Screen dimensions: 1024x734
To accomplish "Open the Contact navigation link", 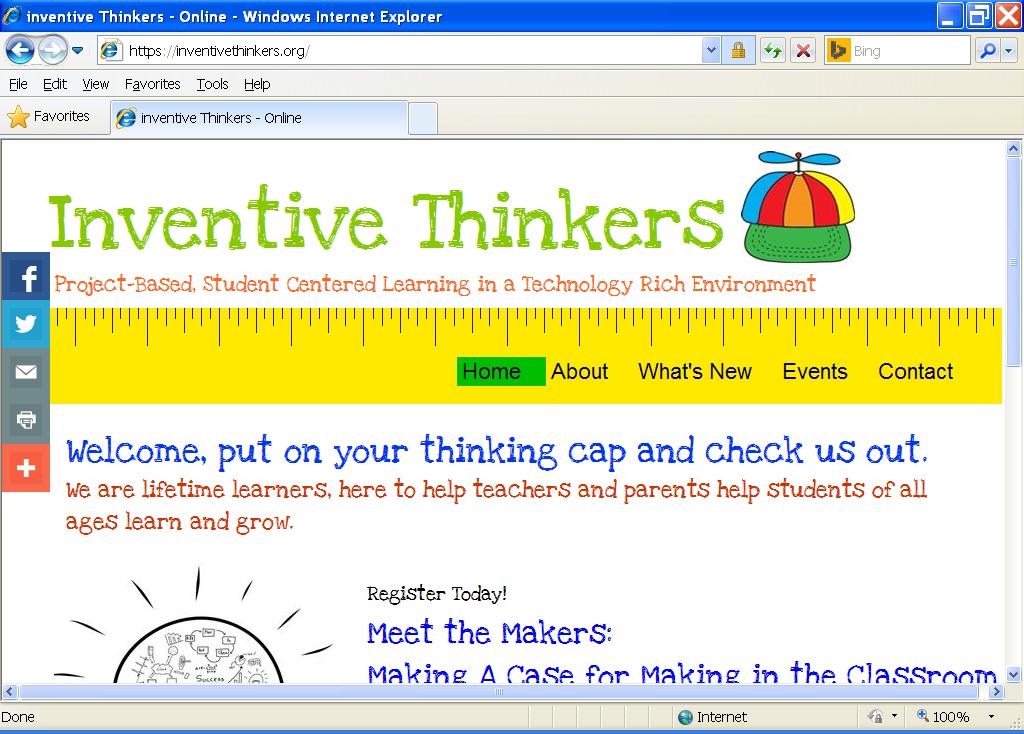I will [916, 372].
